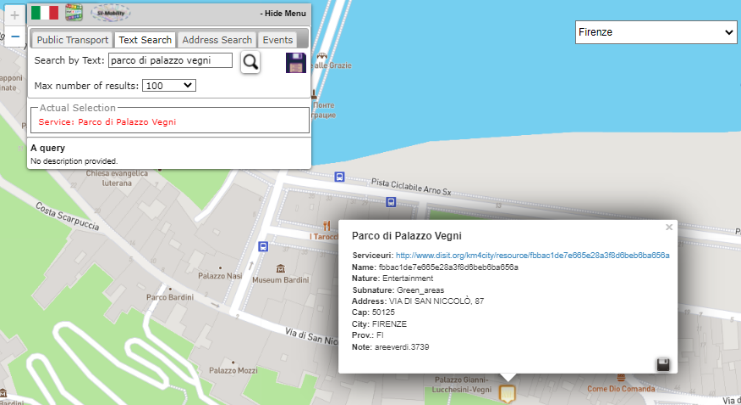The image size is (741, 405).
Task: Open the Max number of results dropdown
Action: click(169, 86)
